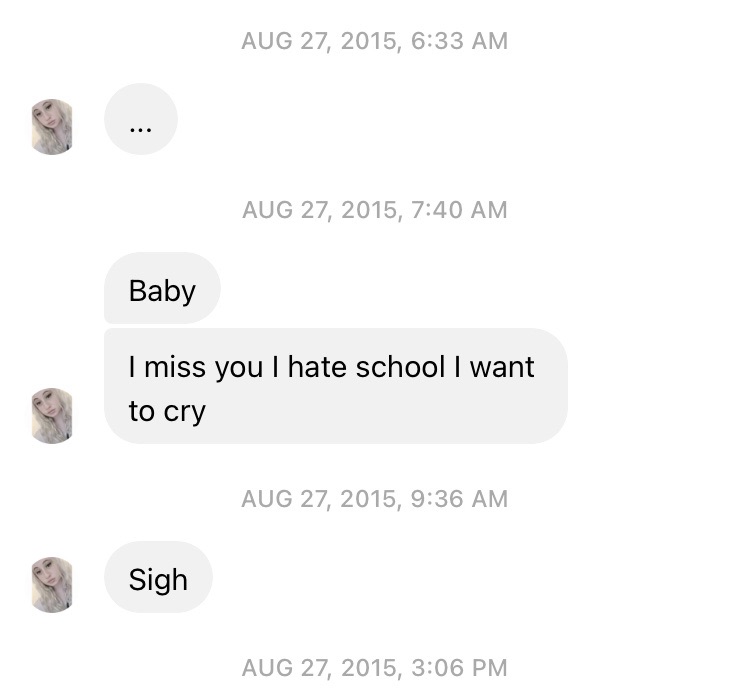Click the three dots inside the first bubble
The width and height of the screenshot is (750, 697).
click(141, 129)
